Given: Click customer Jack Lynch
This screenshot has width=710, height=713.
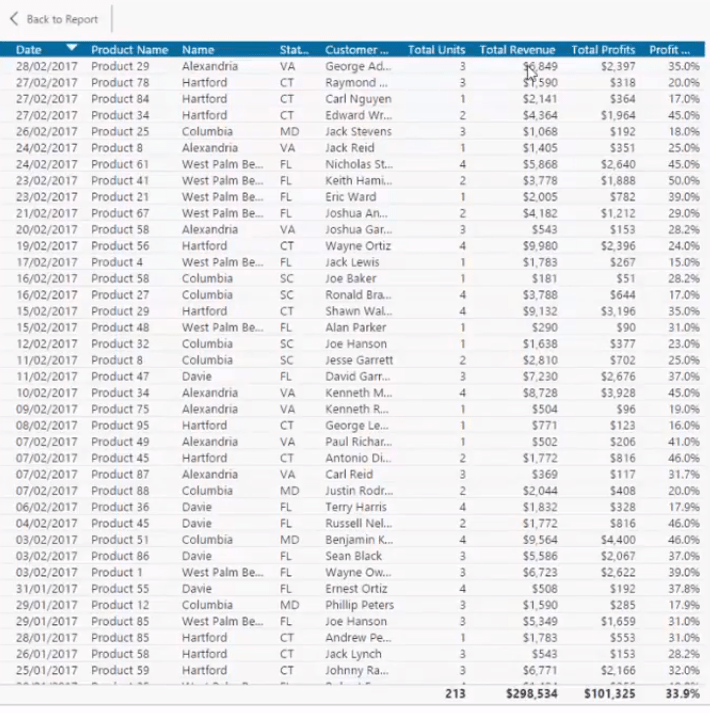Looking at the screenshot, I should pos(353,654).
